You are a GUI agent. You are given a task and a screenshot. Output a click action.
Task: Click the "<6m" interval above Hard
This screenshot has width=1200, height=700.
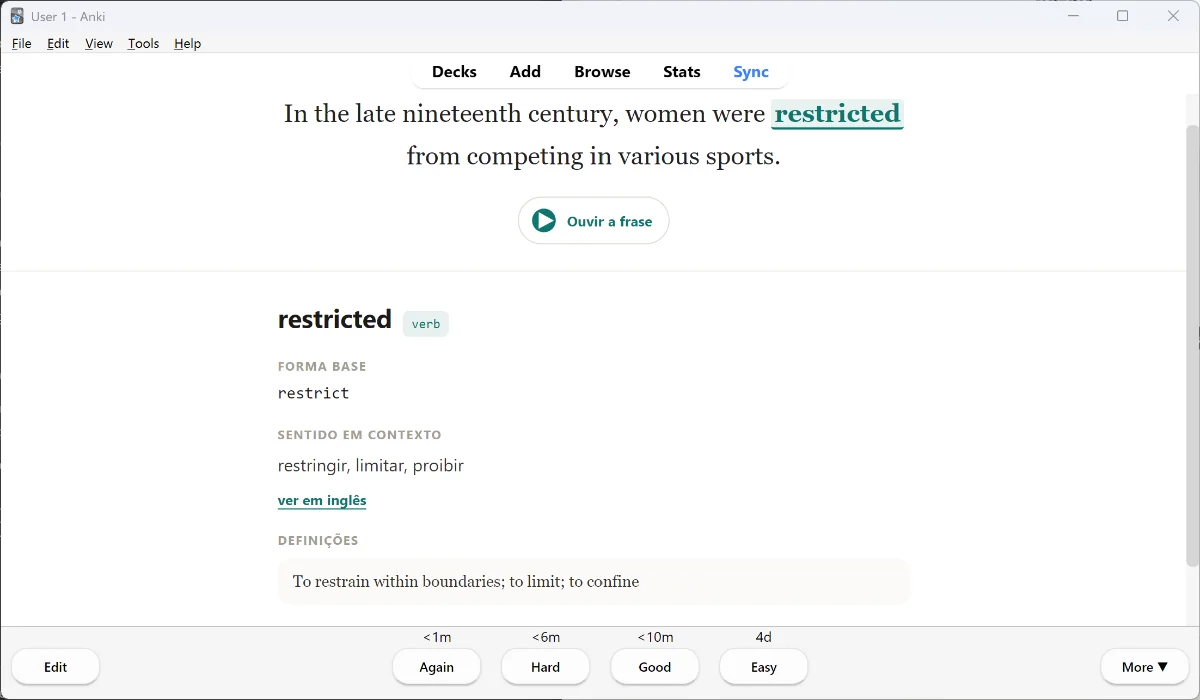point(546,637)
